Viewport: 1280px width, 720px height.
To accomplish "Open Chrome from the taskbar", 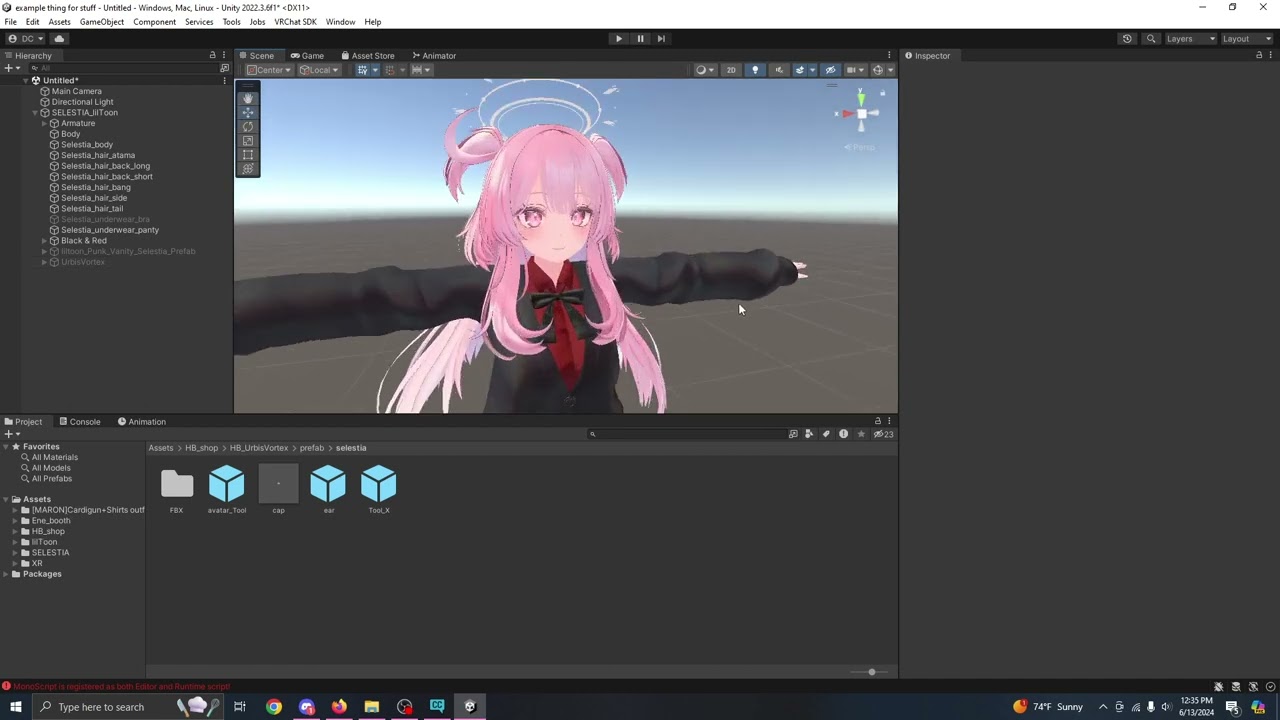I will pyautogui.click(x=273, y=707).
